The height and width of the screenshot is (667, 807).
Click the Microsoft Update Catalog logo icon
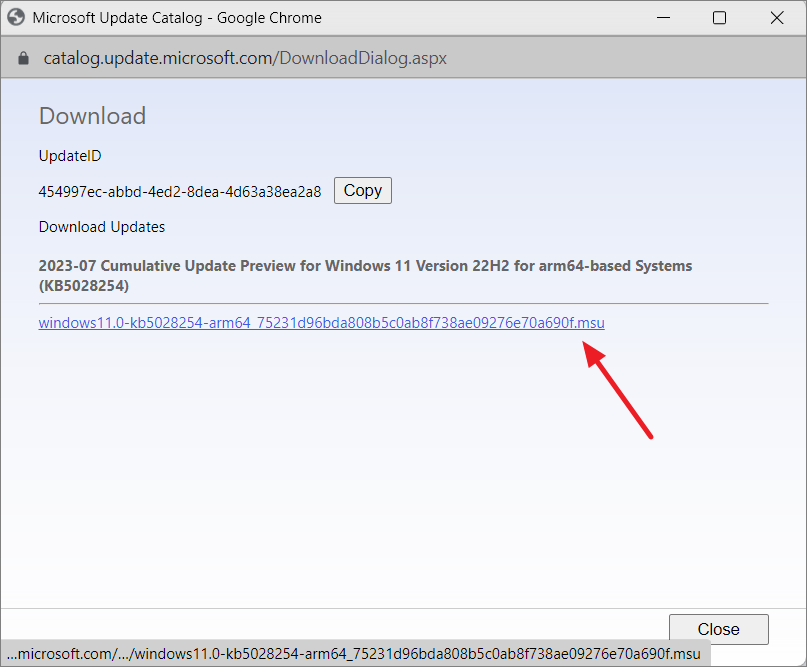[x=16, y=17]
